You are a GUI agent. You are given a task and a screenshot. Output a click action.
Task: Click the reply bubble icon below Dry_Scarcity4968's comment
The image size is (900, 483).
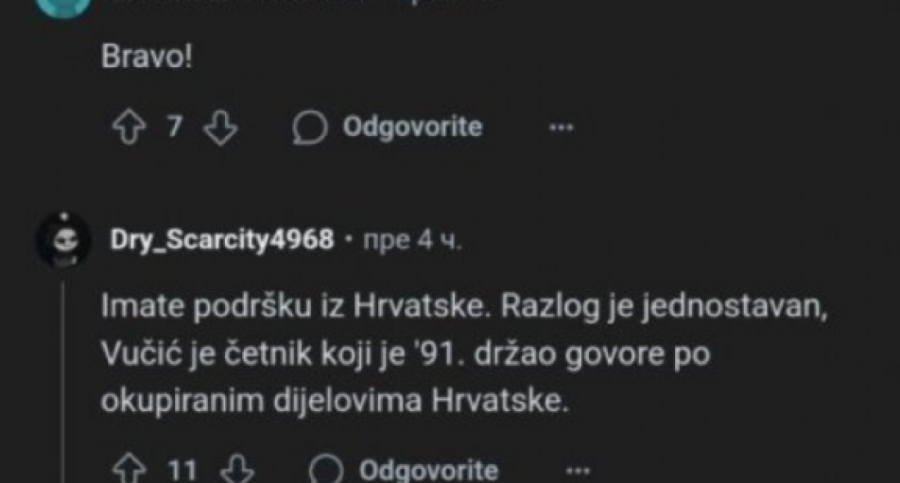[326, 469]
